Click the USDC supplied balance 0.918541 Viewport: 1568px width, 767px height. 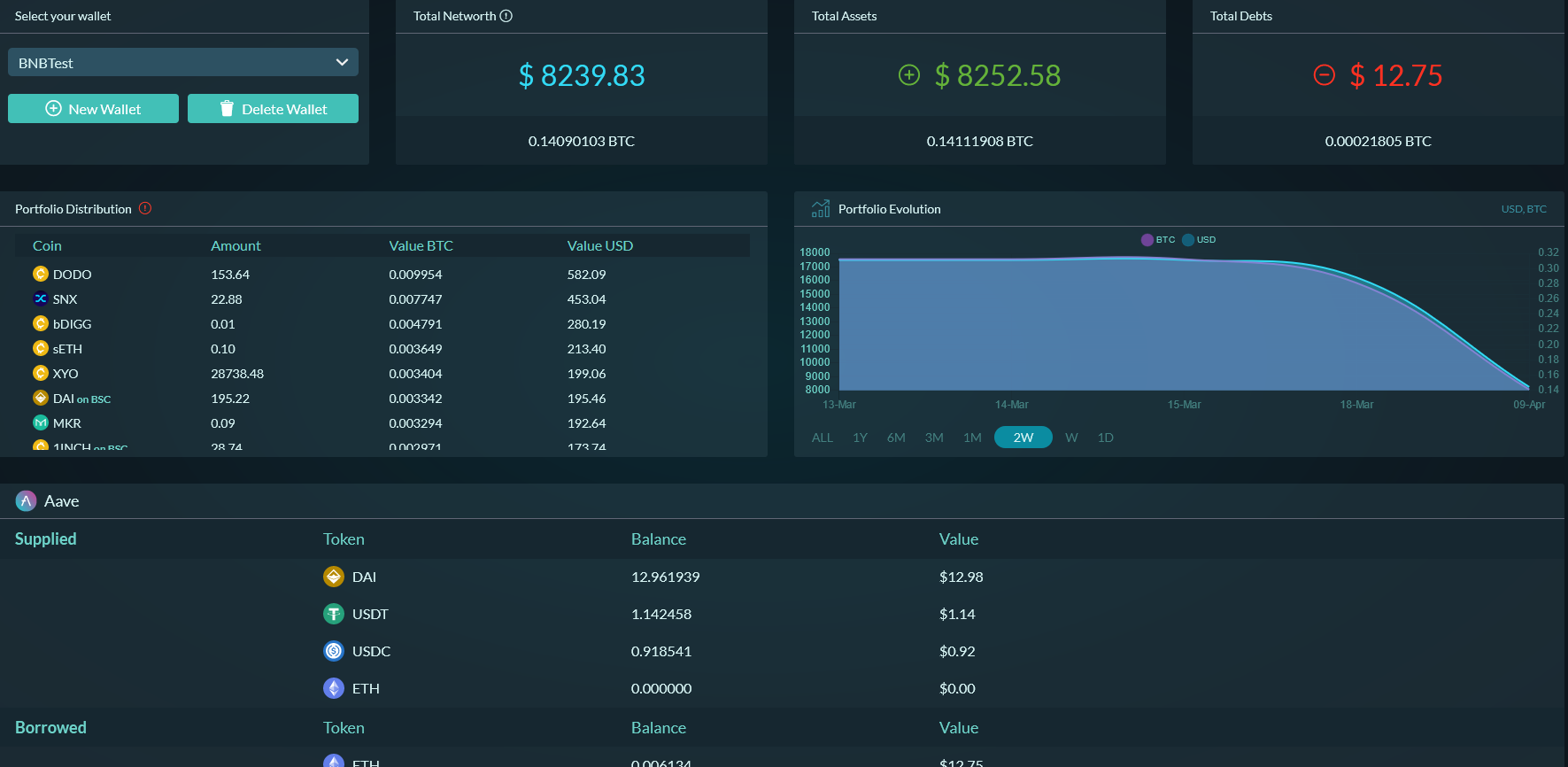coord(661,651)
